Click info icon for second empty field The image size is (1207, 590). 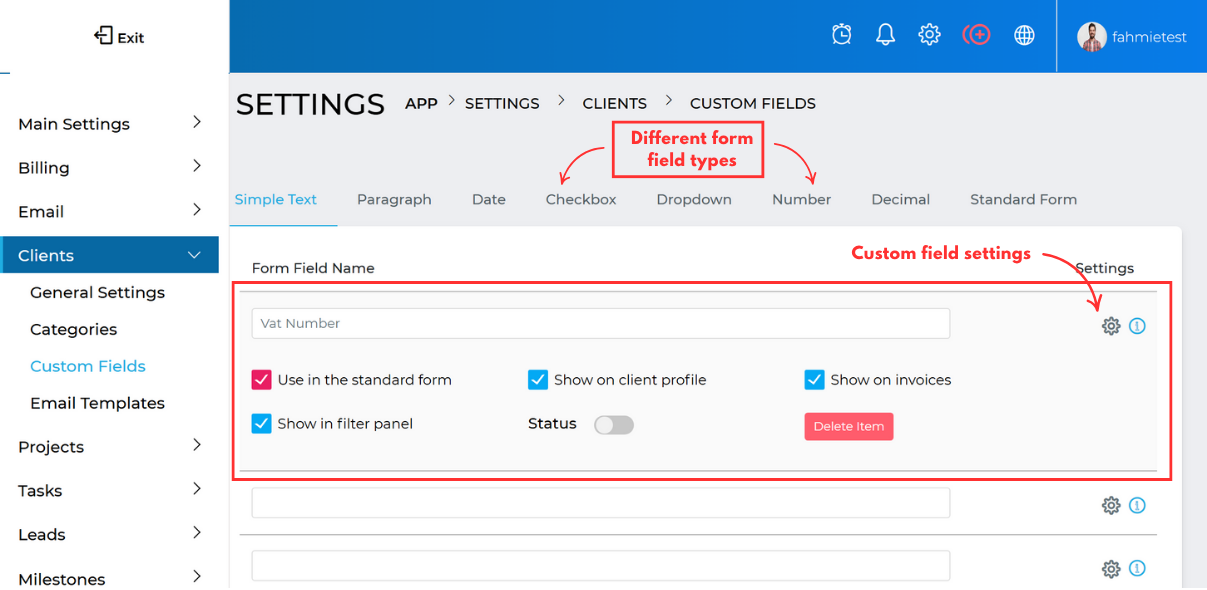1137,505
